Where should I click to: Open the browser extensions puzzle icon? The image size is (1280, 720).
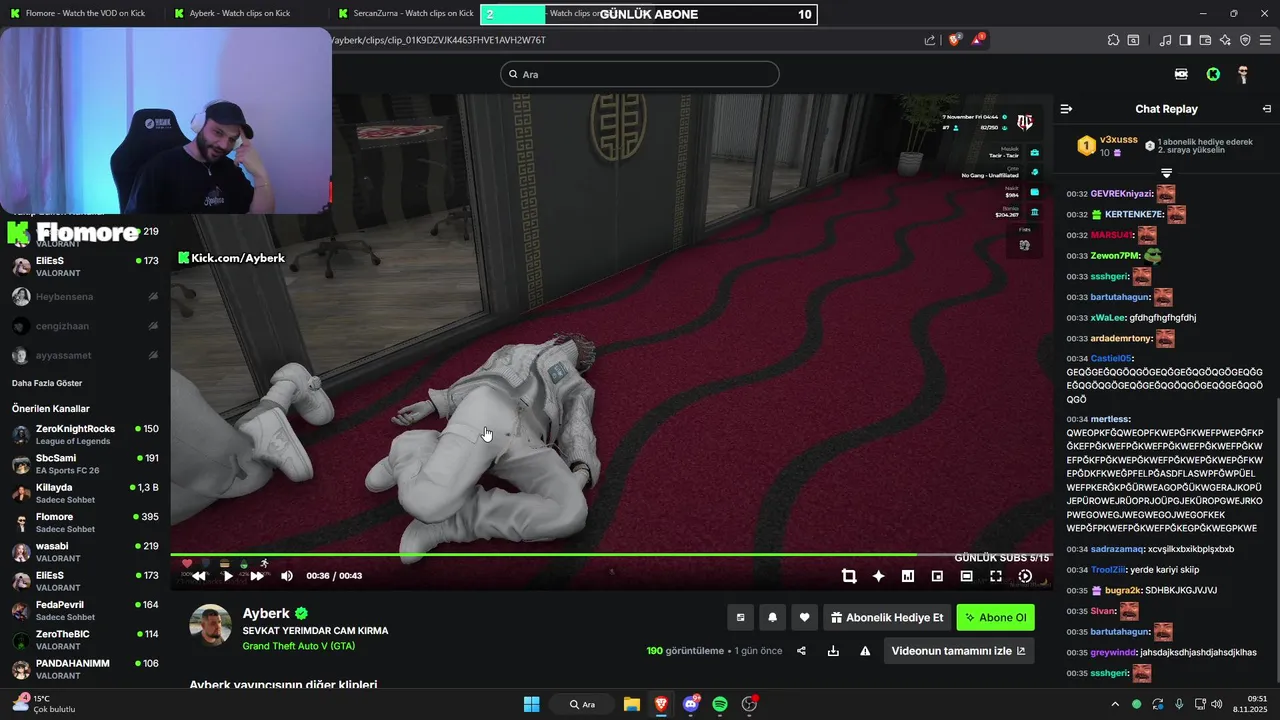point(1113,40)
